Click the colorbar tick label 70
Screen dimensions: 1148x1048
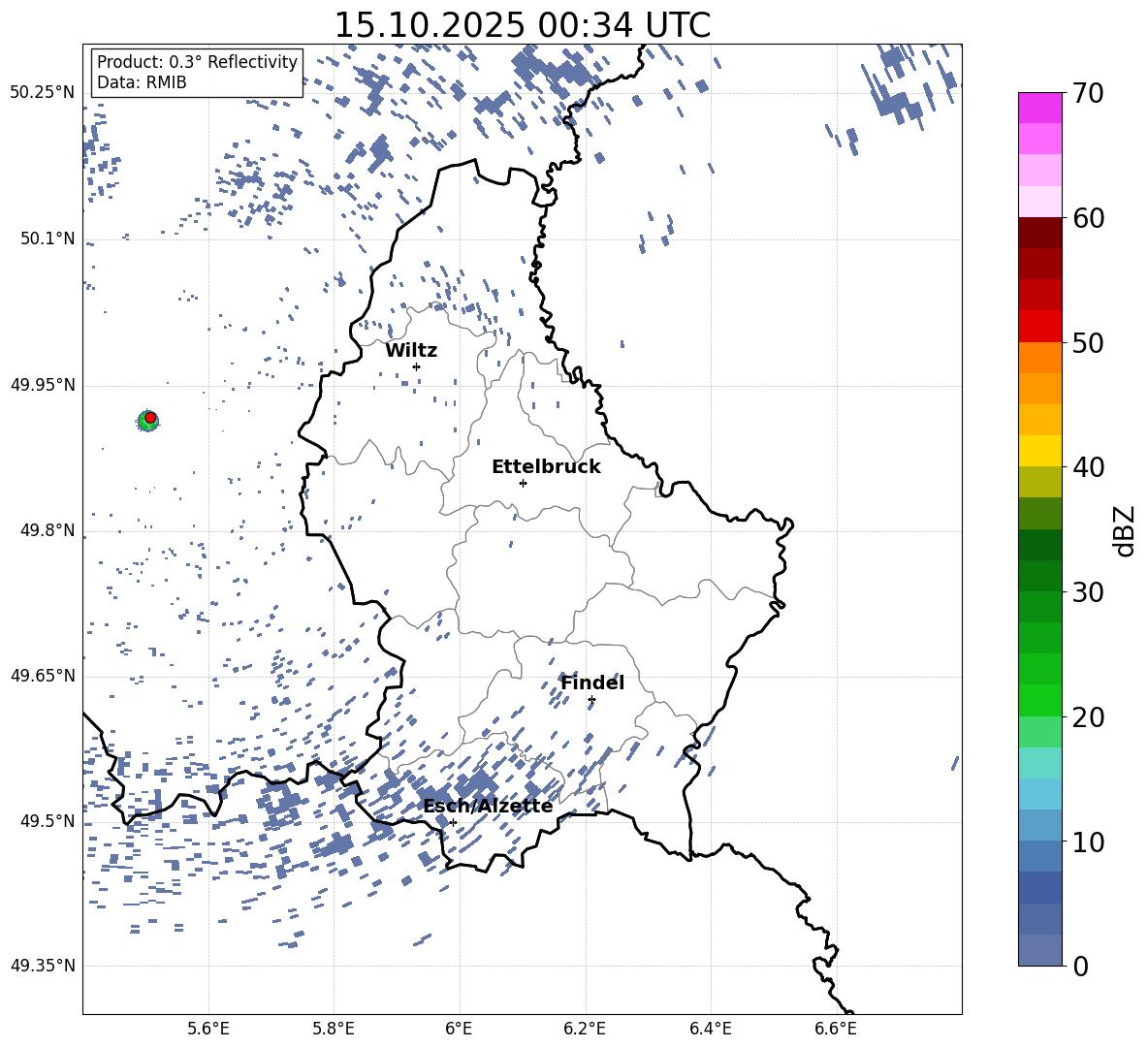coord(1088,93)
